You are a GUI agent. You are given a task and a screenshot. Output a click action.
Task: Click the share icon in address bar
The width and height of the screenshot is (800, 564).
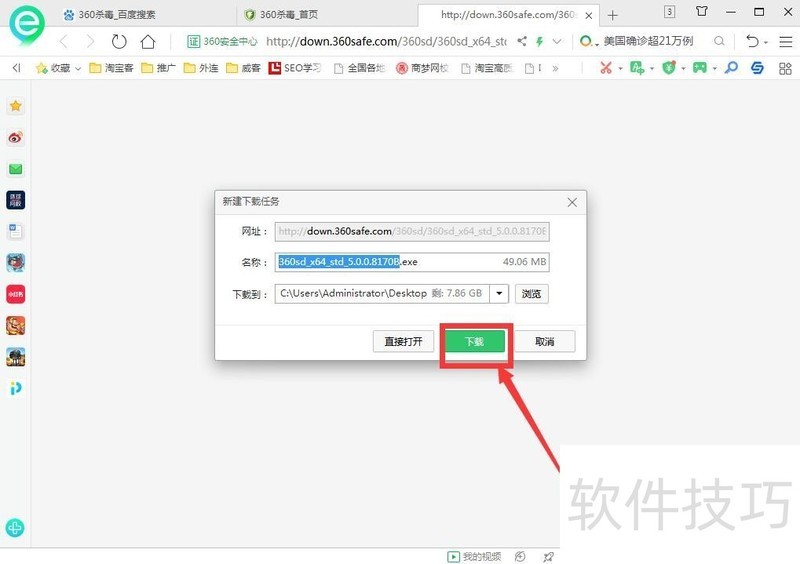click(x=521, y=41)
